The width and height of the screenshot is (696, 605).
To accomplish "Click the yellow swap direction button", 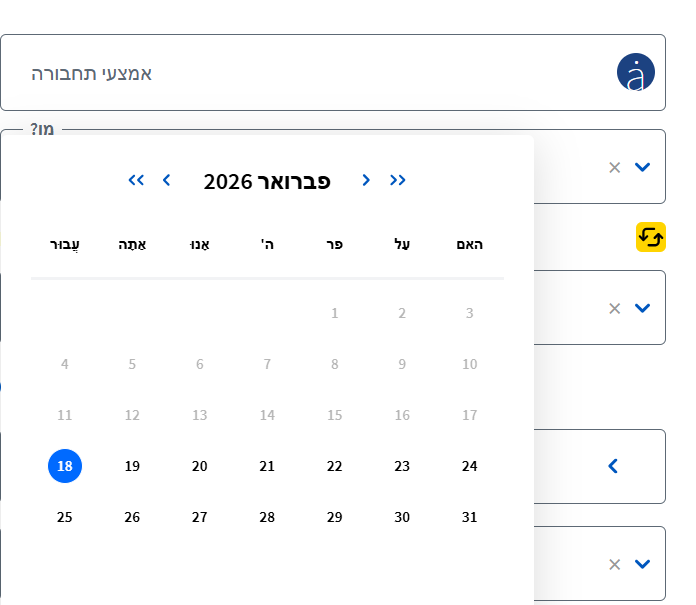I will point(650,237).
